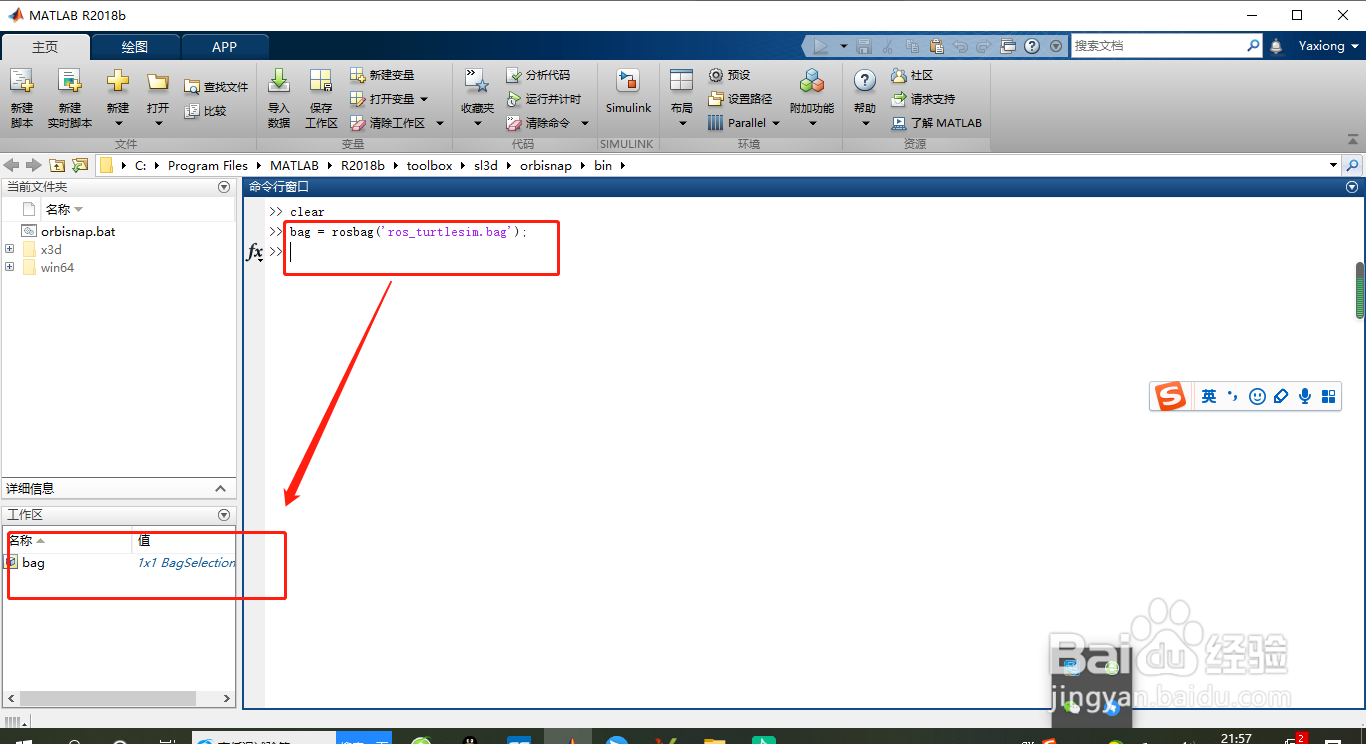
Task: Click 比较 (Compare) in the file group
Action: 206,111
